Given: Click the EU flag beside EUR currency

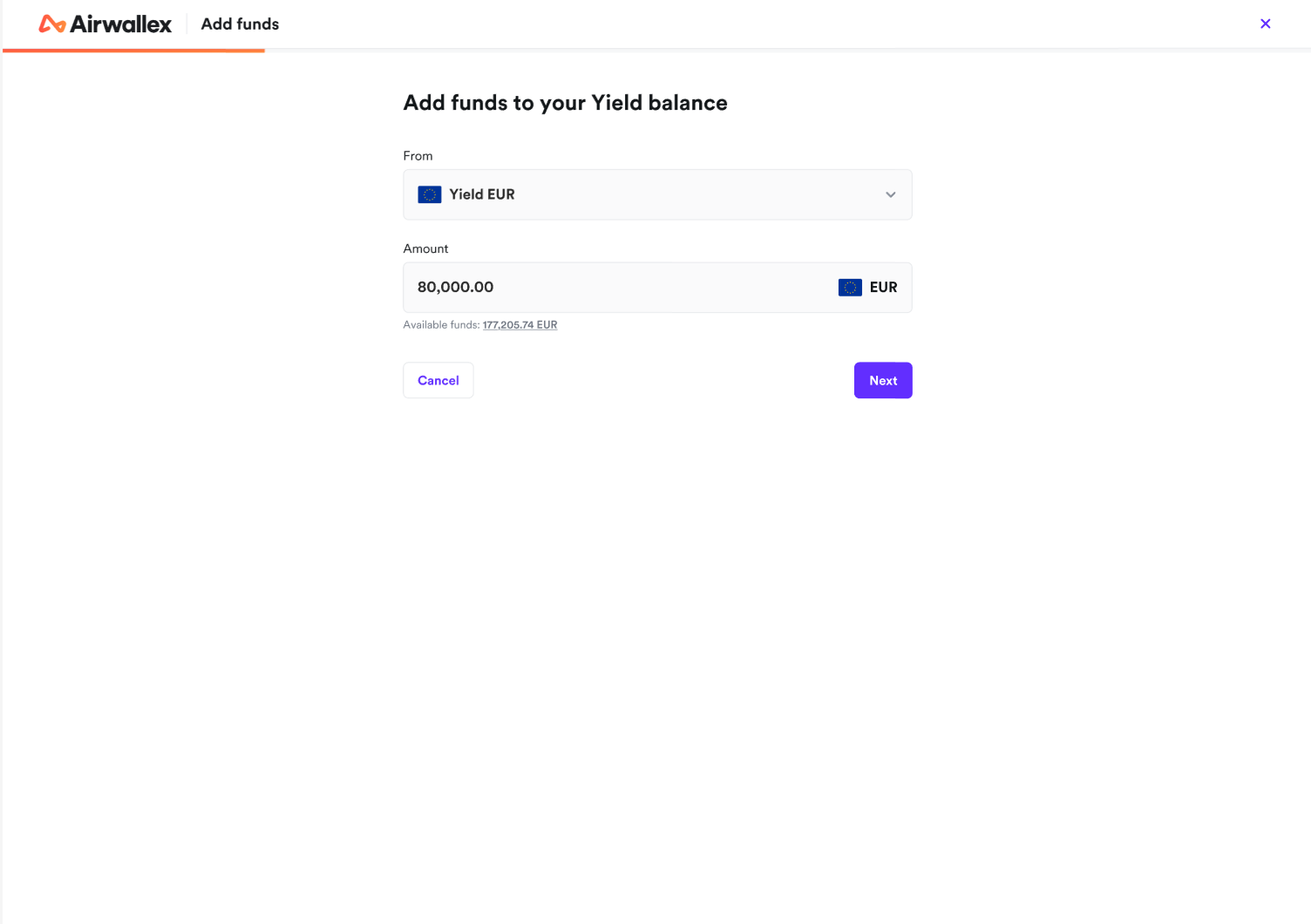Looking at the screenshot, I should click(x=850, y=288).
